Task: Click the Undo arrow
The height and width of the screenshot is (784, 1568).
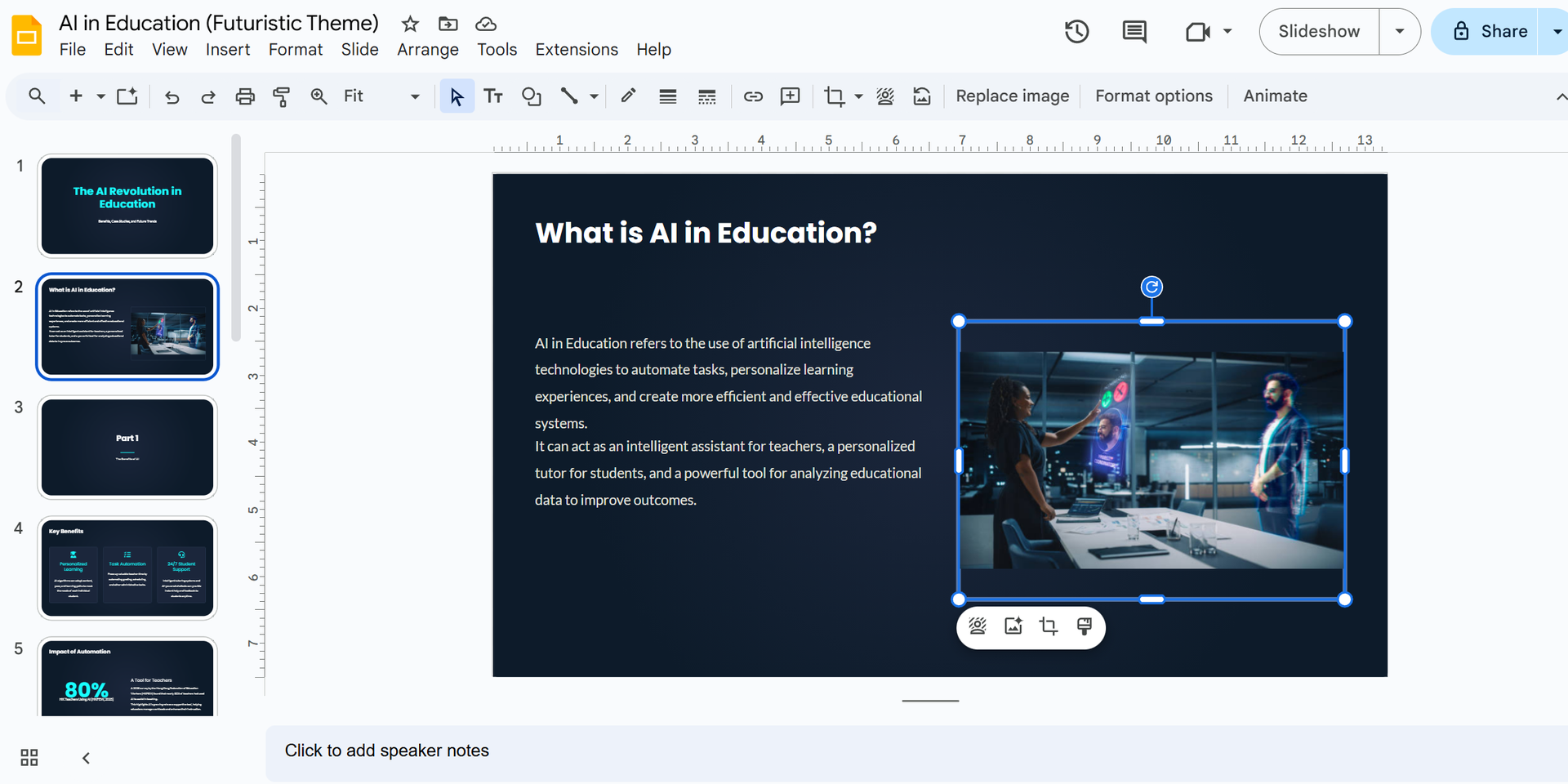Action: (171, 96)
